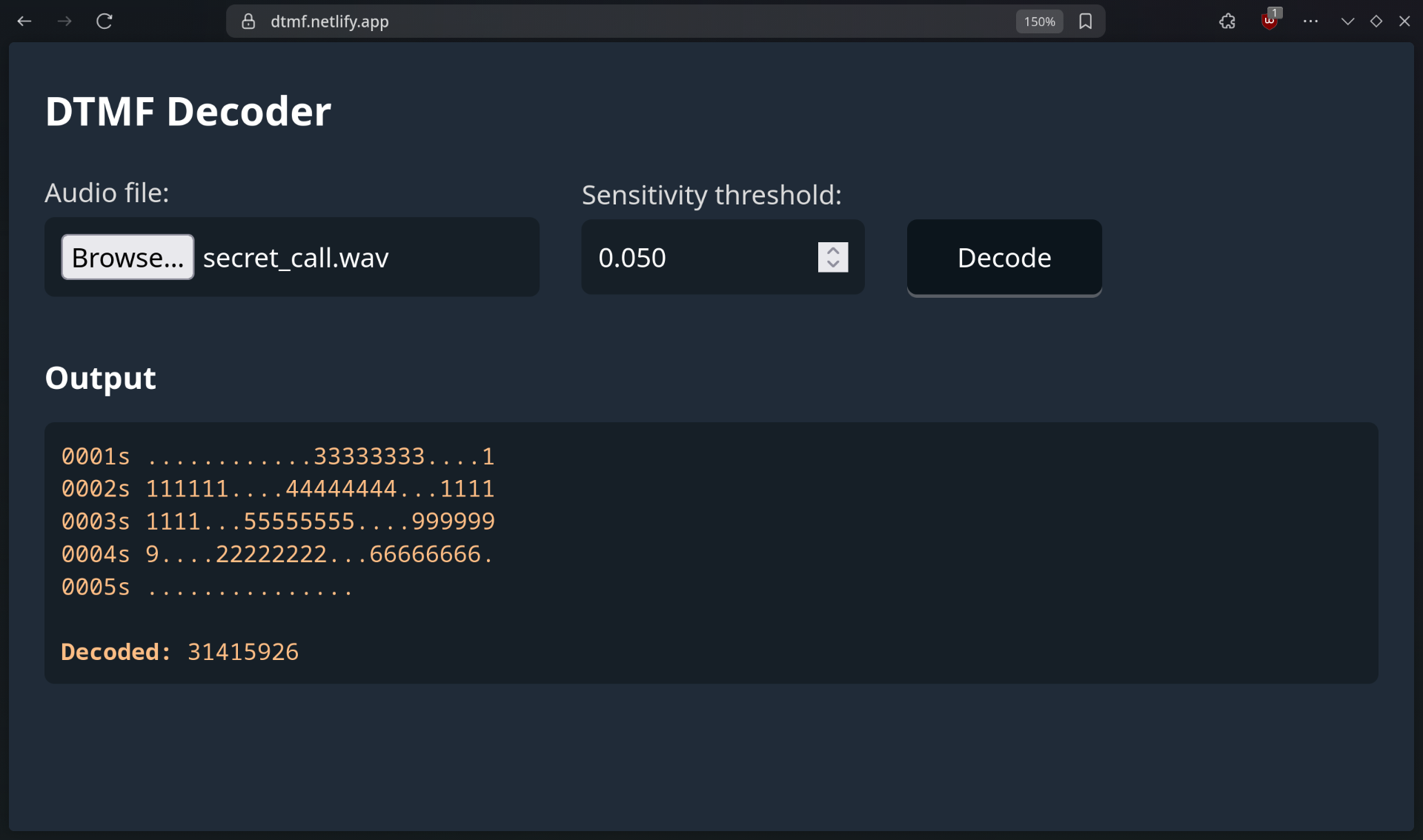Screen dimensions: 1423x840
Task: Click the 150% zoom indicator
Action: pyautogui.click(x=1038, y=21)
